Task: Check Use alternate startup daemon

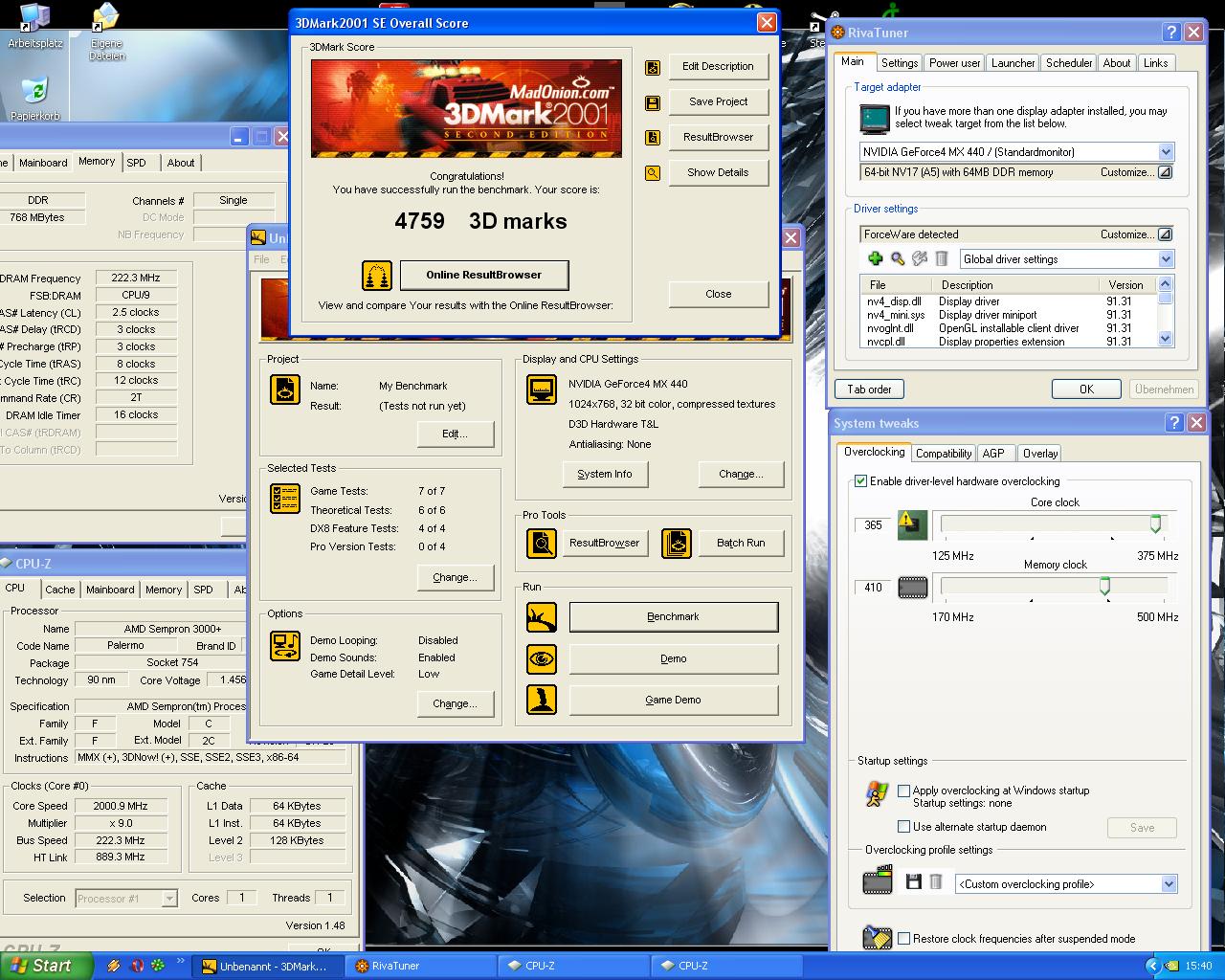Action: coord(903,827)
